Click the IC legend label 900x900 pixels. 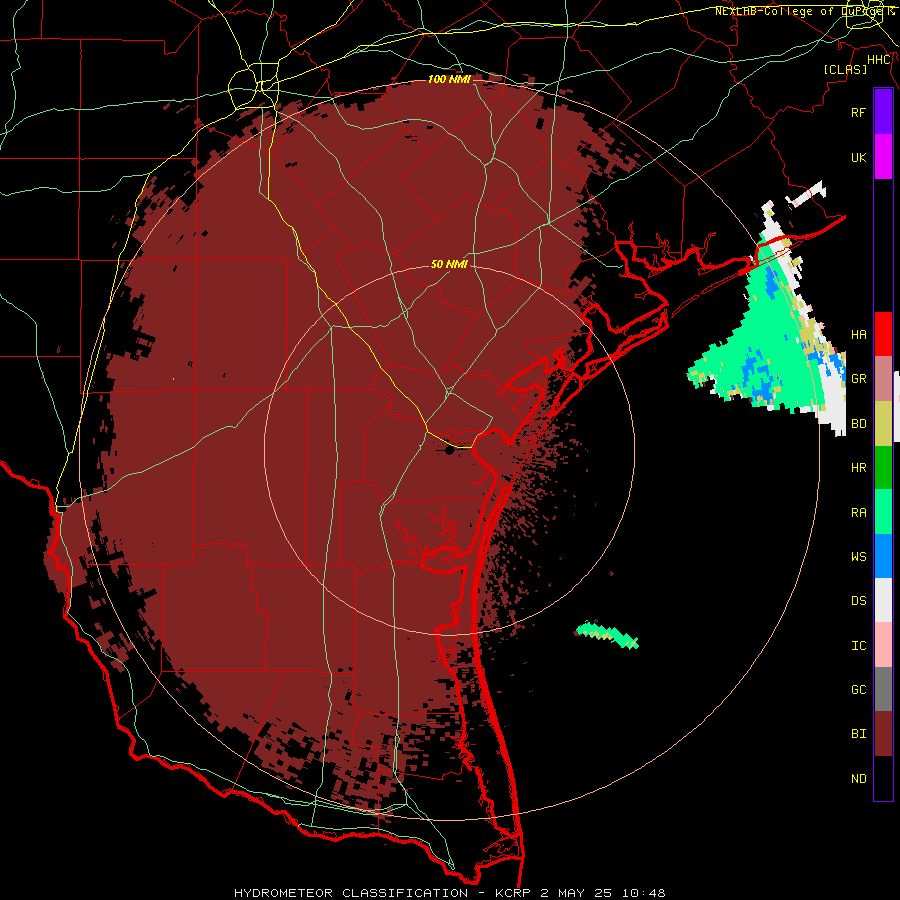[x=858, y=646]
